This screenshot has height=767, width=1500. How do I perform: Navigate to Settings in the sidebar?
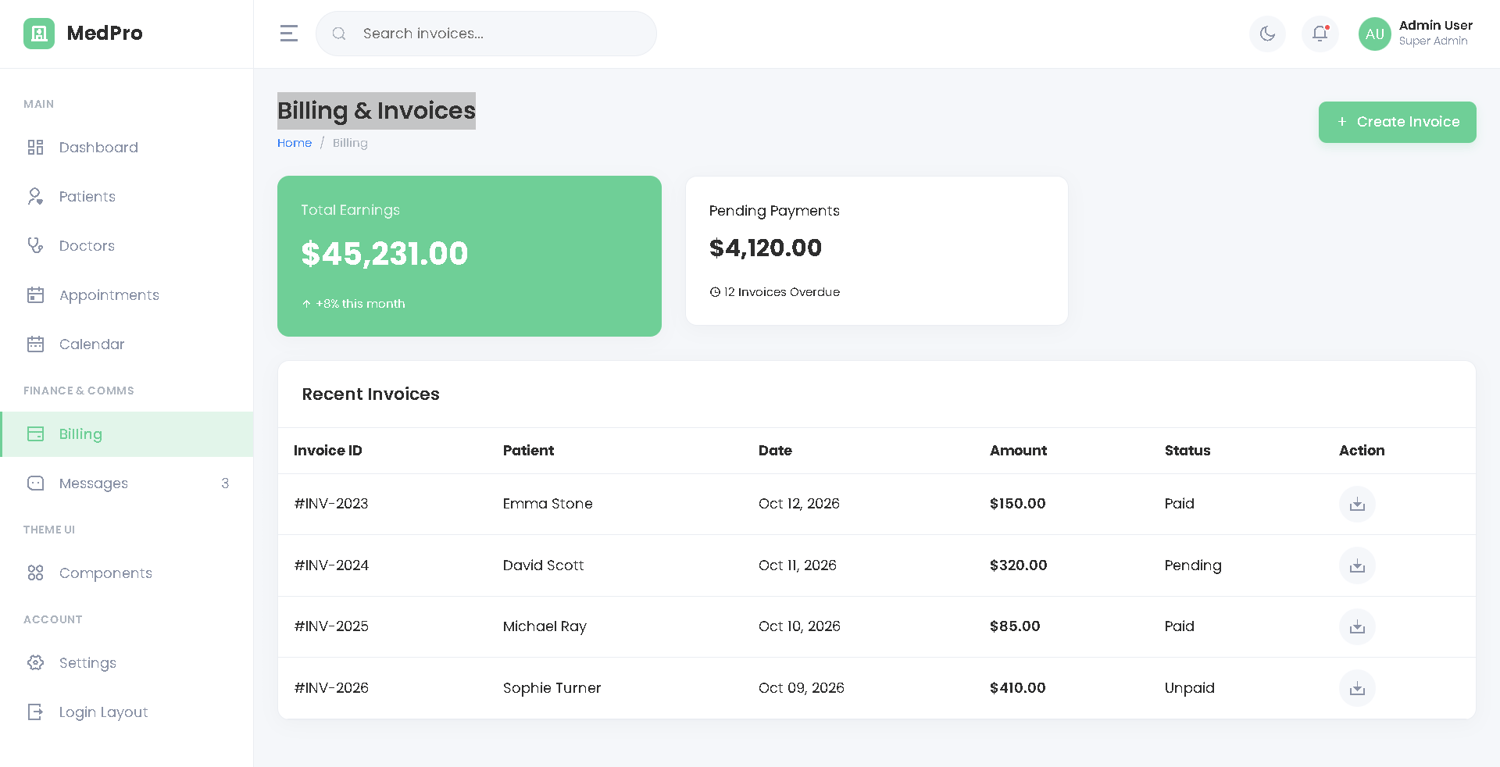pos(88,663)
